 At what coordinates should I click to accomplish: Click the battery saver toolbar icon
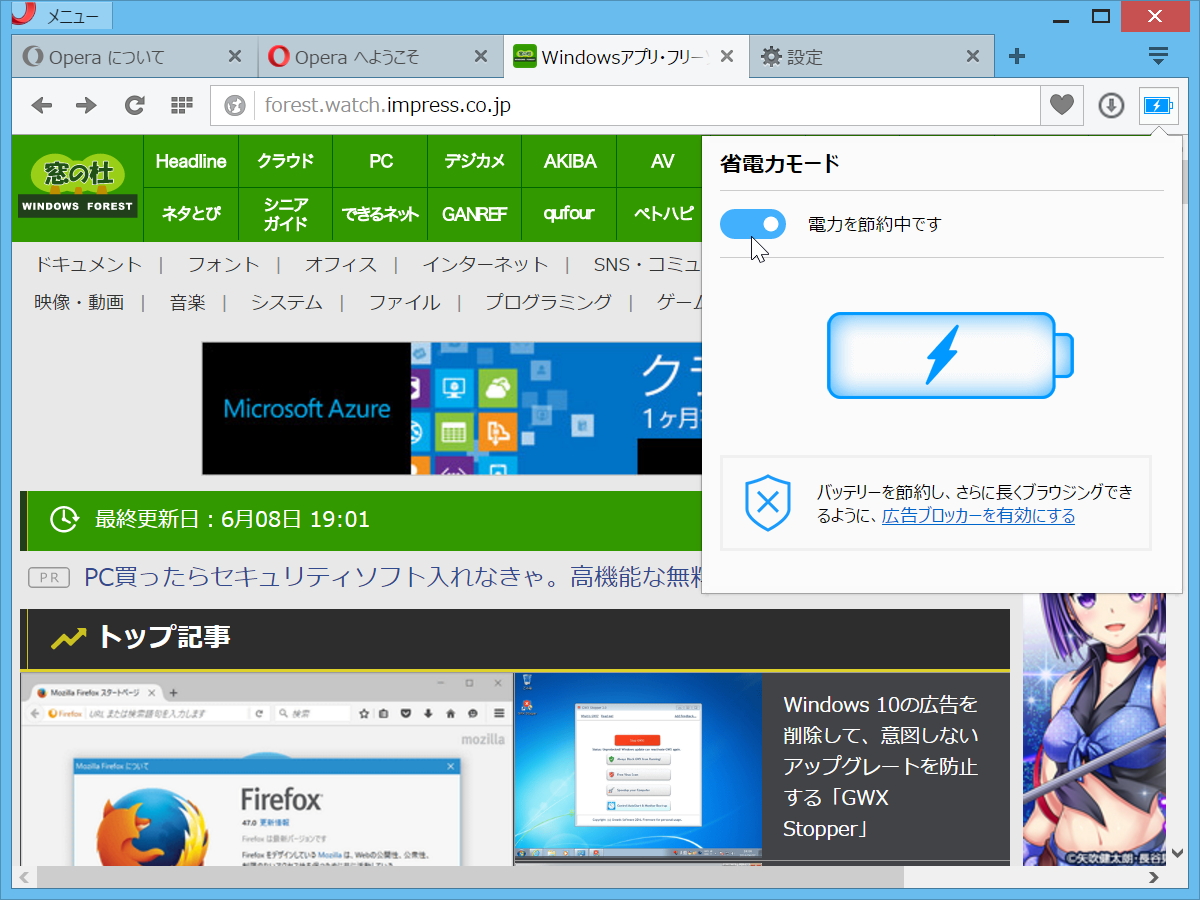click(1158, 105)
